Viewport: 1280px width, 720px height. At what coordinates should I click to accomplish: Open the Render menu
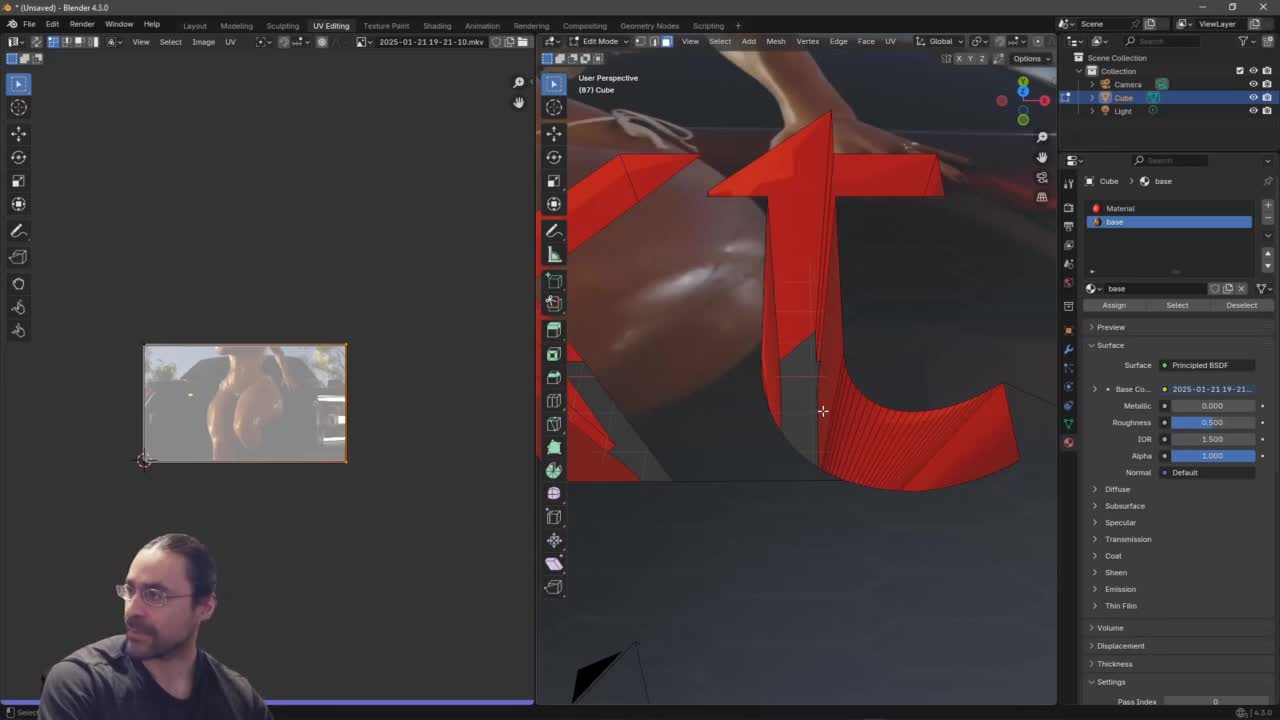82,24
